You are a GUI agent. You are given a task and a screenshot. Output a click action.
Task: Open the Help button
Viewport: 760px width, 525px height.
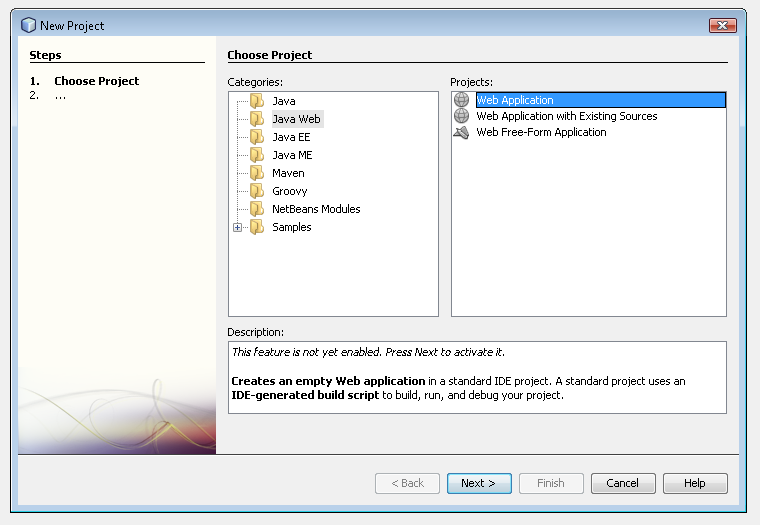pyautogui.click(x=695, y=483)
